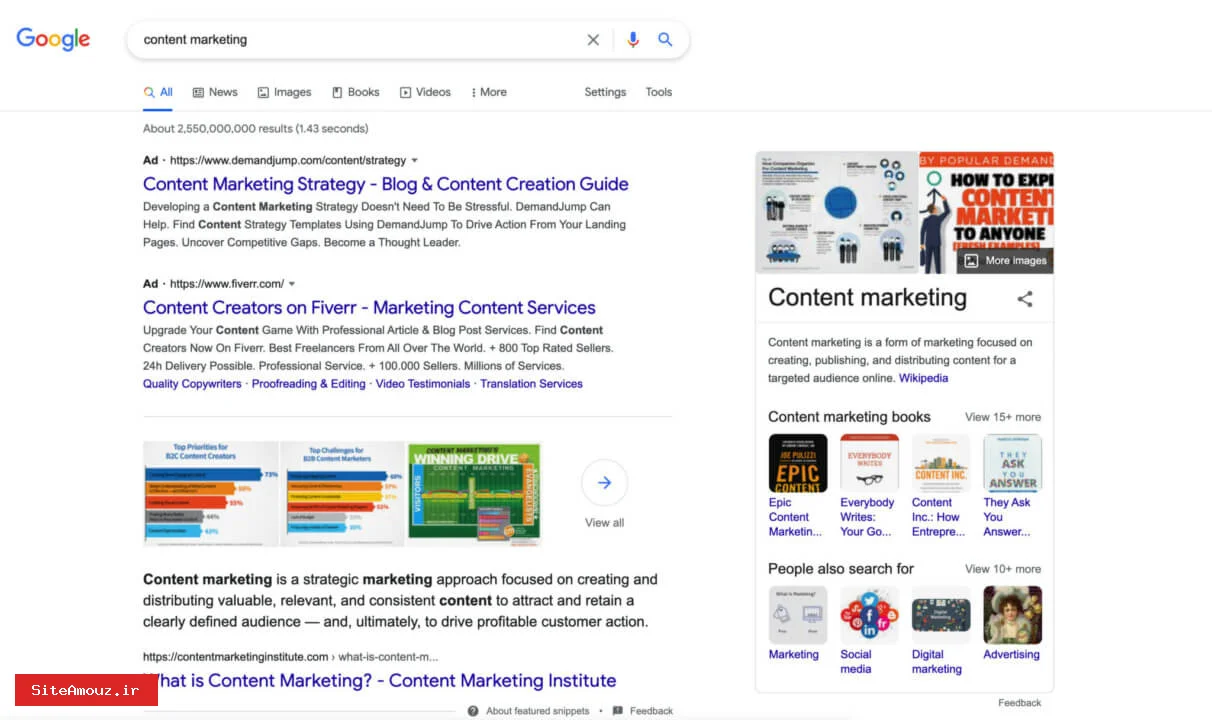The width and height of the screenshot is (1212, 720).
Task: Click the Proofreading & Editing sitelink
Action: point(308,384)
